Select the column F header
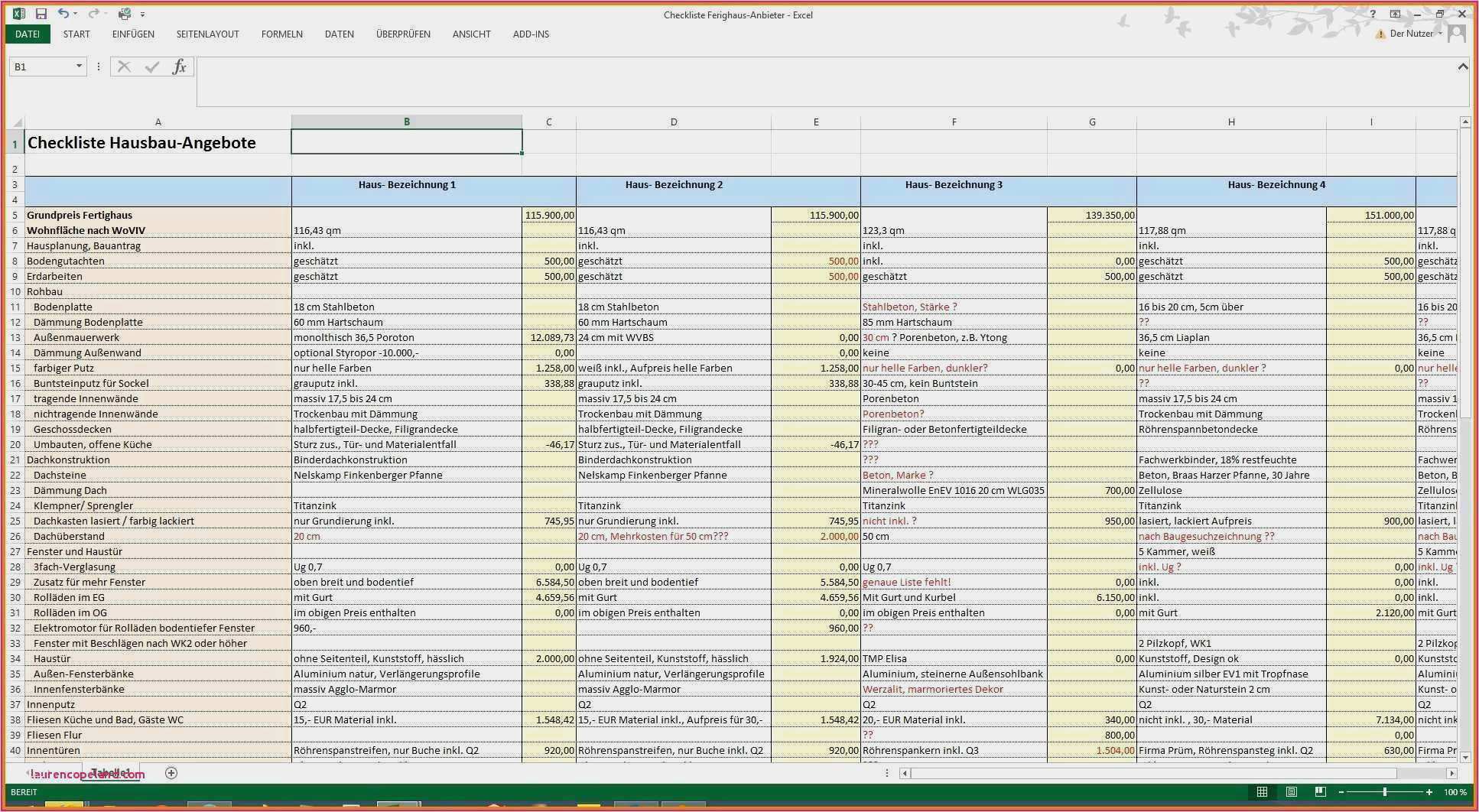 [954, 122]
